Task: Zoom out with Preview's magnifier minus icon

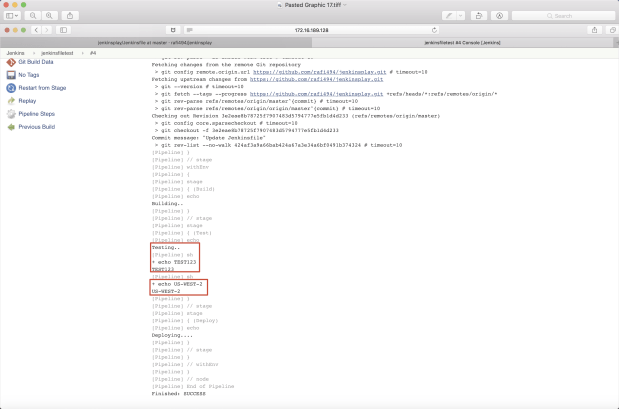Action: 33,16
